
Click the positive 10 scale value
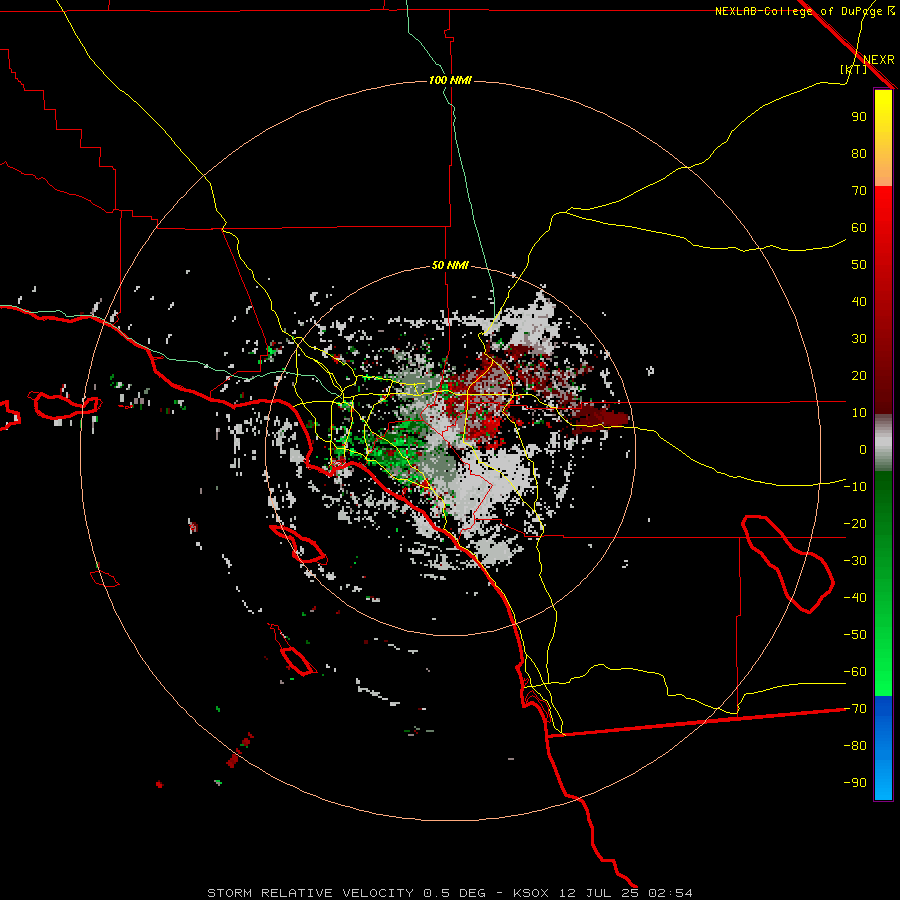point(859,413)
